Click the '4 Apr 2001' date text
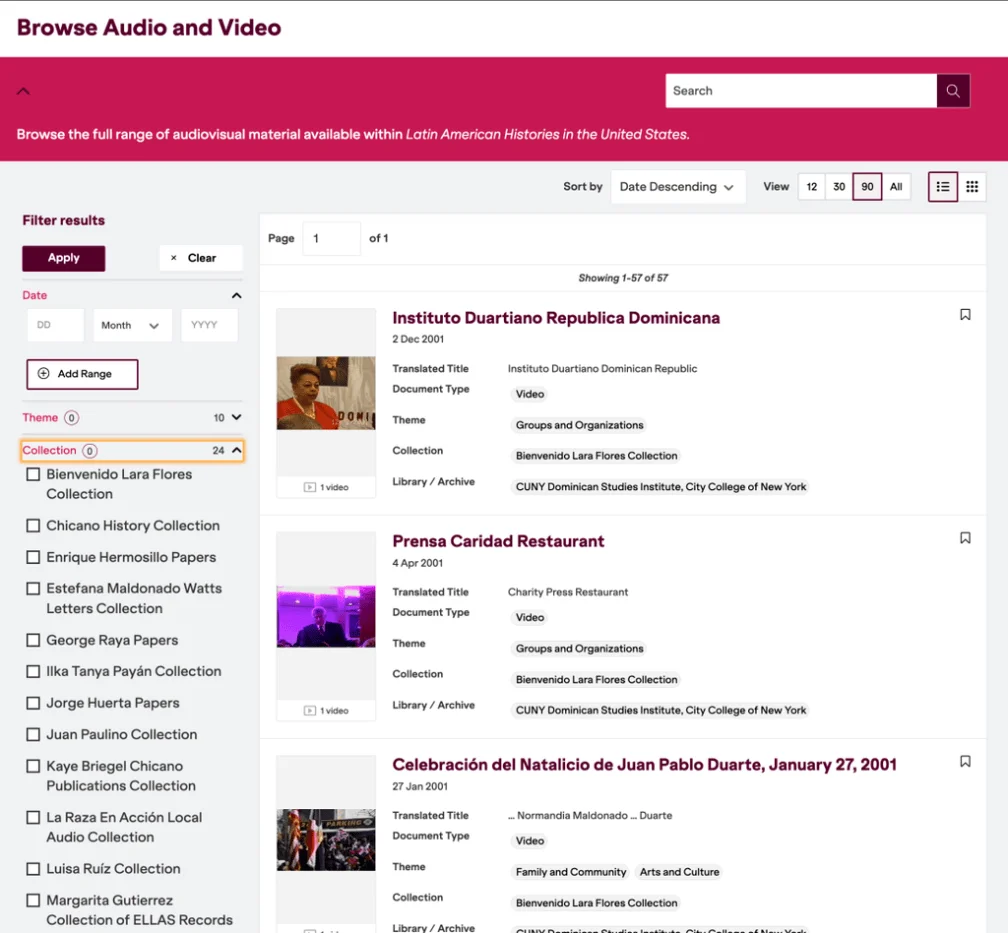Screen dimensions: 1008x933 coord(417,563)
